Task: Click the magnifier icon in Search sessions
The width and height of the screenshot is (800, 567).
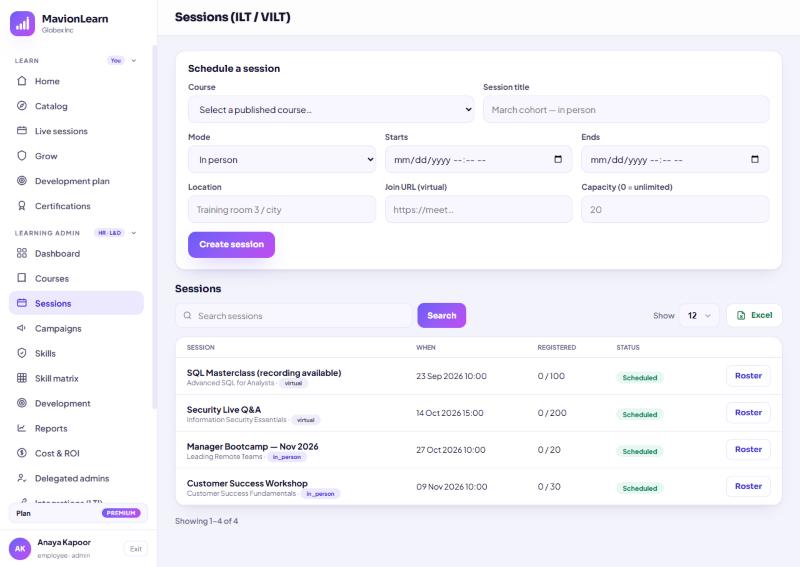Action: click(188, 316)
